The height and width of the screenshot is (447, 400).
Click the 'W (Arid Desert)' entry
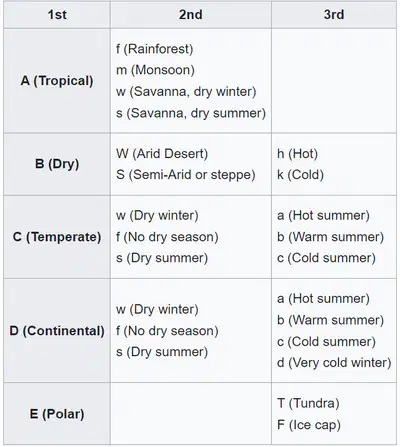(162, 154)
